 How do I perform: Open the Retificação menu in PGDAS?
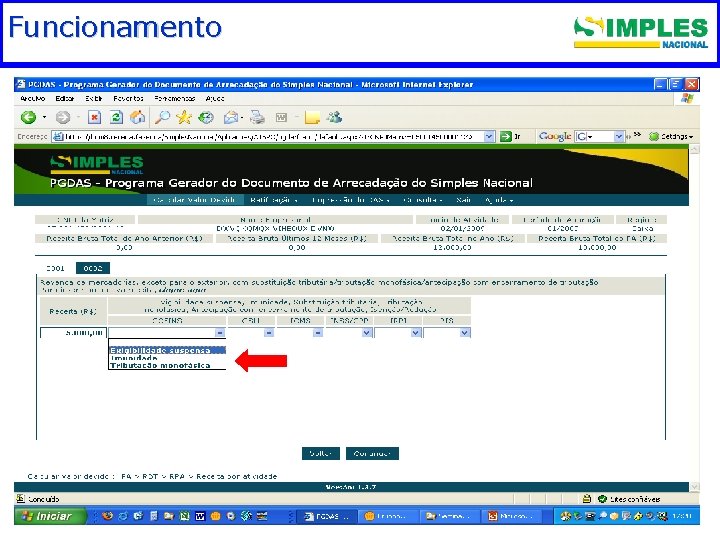pos(274,200)
